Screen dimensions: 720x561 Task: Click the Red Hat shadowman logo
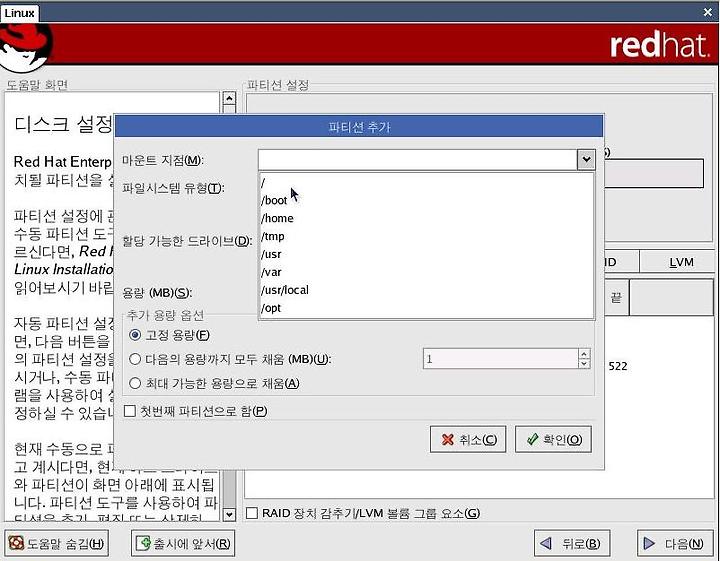coord(26,46)
